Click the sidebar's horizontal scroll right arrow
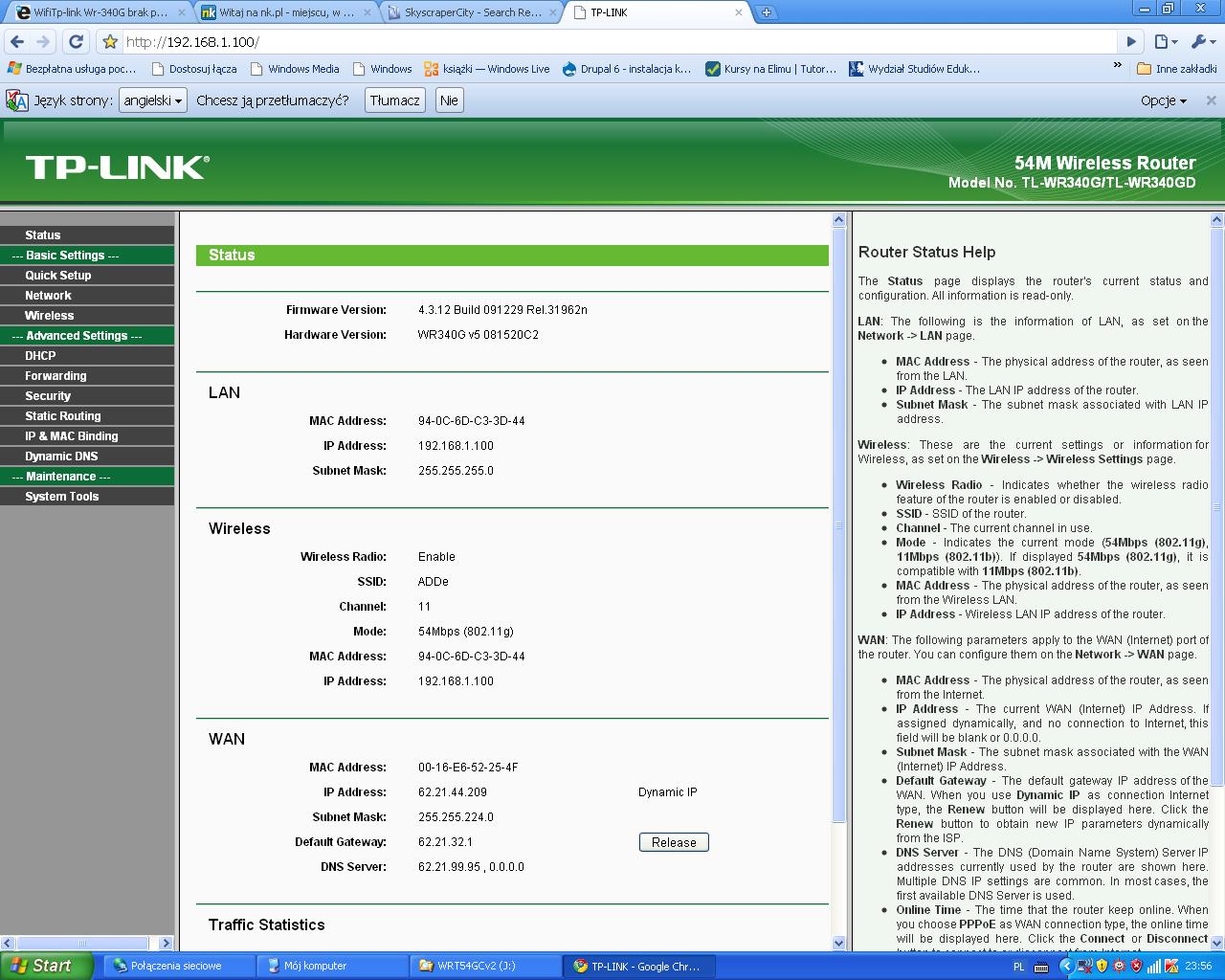The width and height of the screenshot is (1225, 980). point(166,943)
